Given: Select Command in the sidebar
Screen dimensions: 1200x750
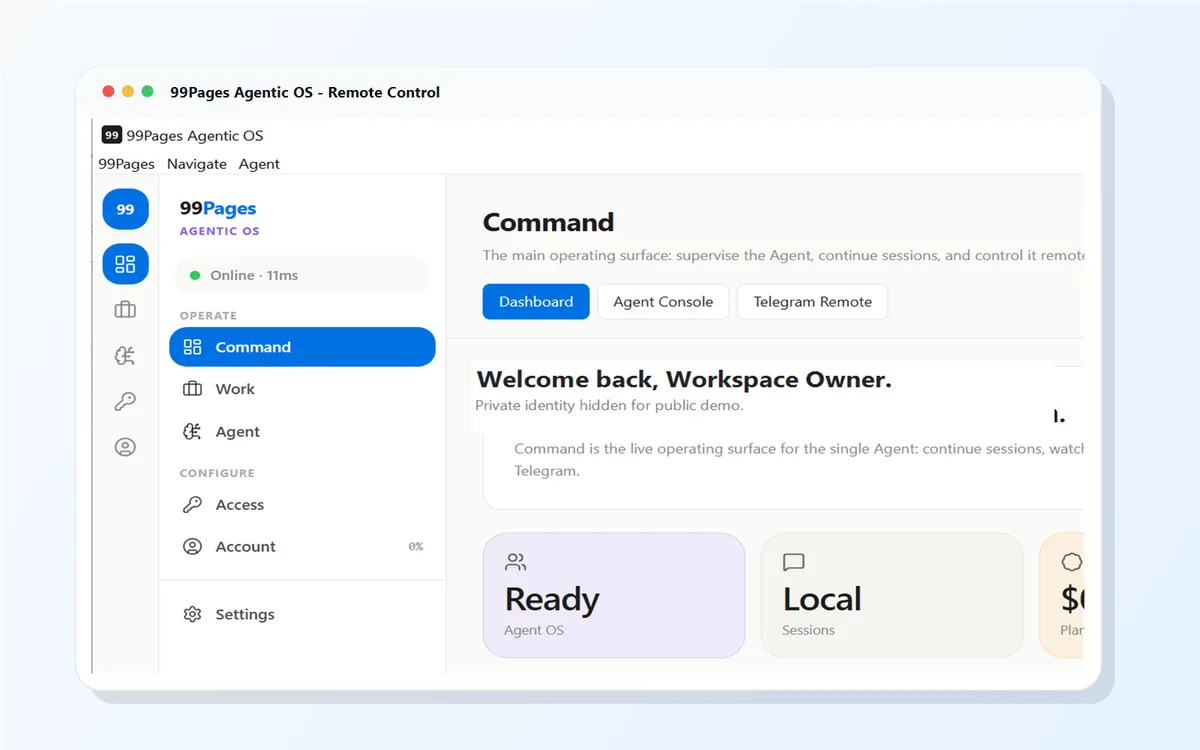Looking at the screenshot, I should [x=302, y=347].
